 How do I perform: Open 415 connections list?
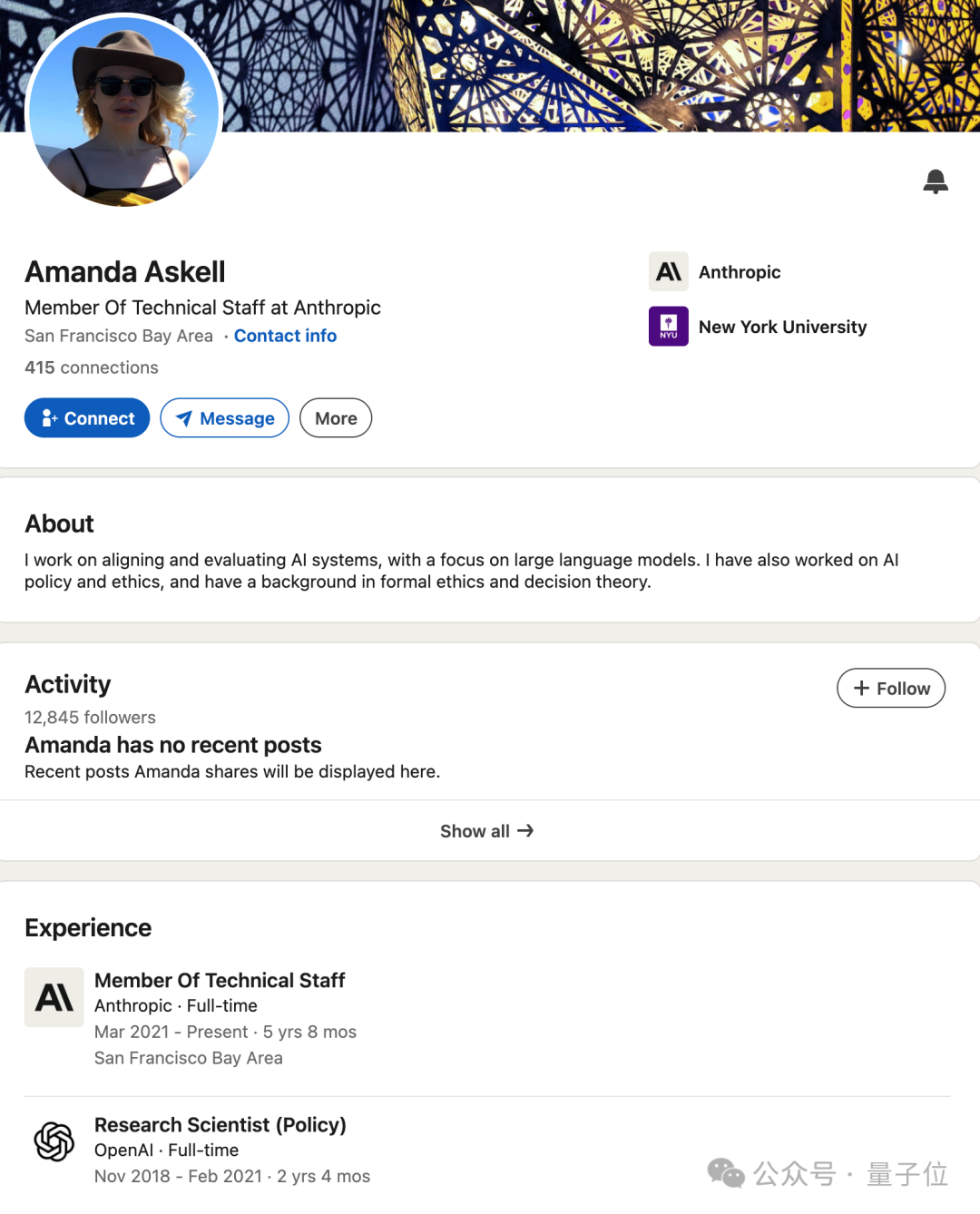coord(92,367)
